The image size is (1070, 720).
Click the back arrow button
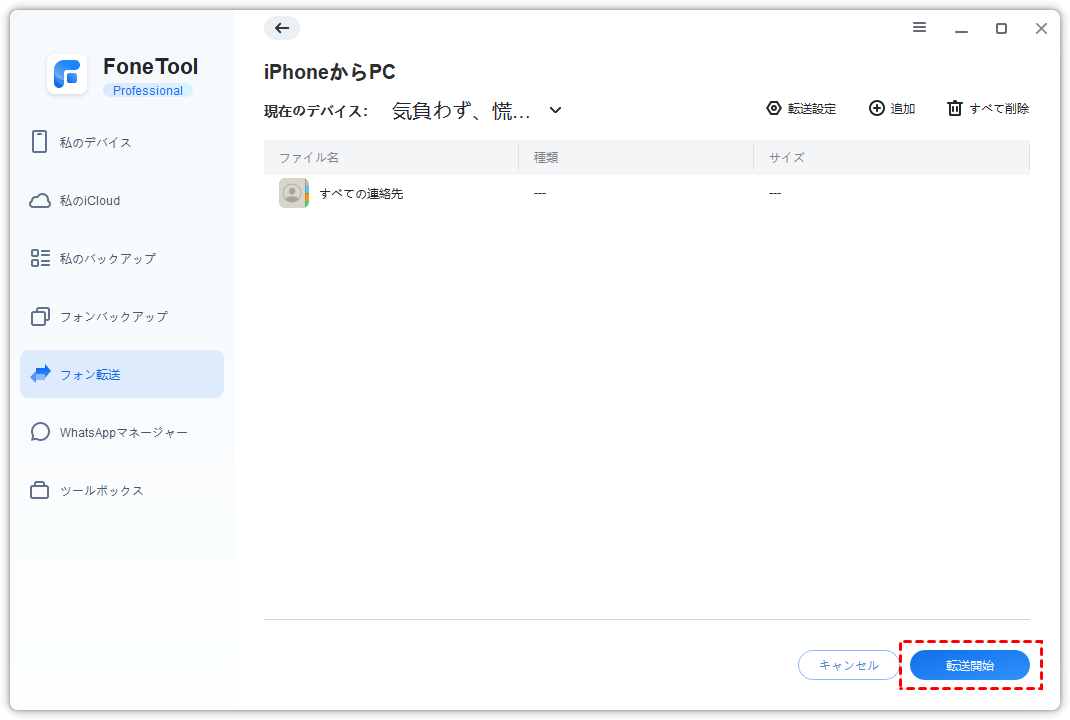pyautogui.click(x=281, y=28)
